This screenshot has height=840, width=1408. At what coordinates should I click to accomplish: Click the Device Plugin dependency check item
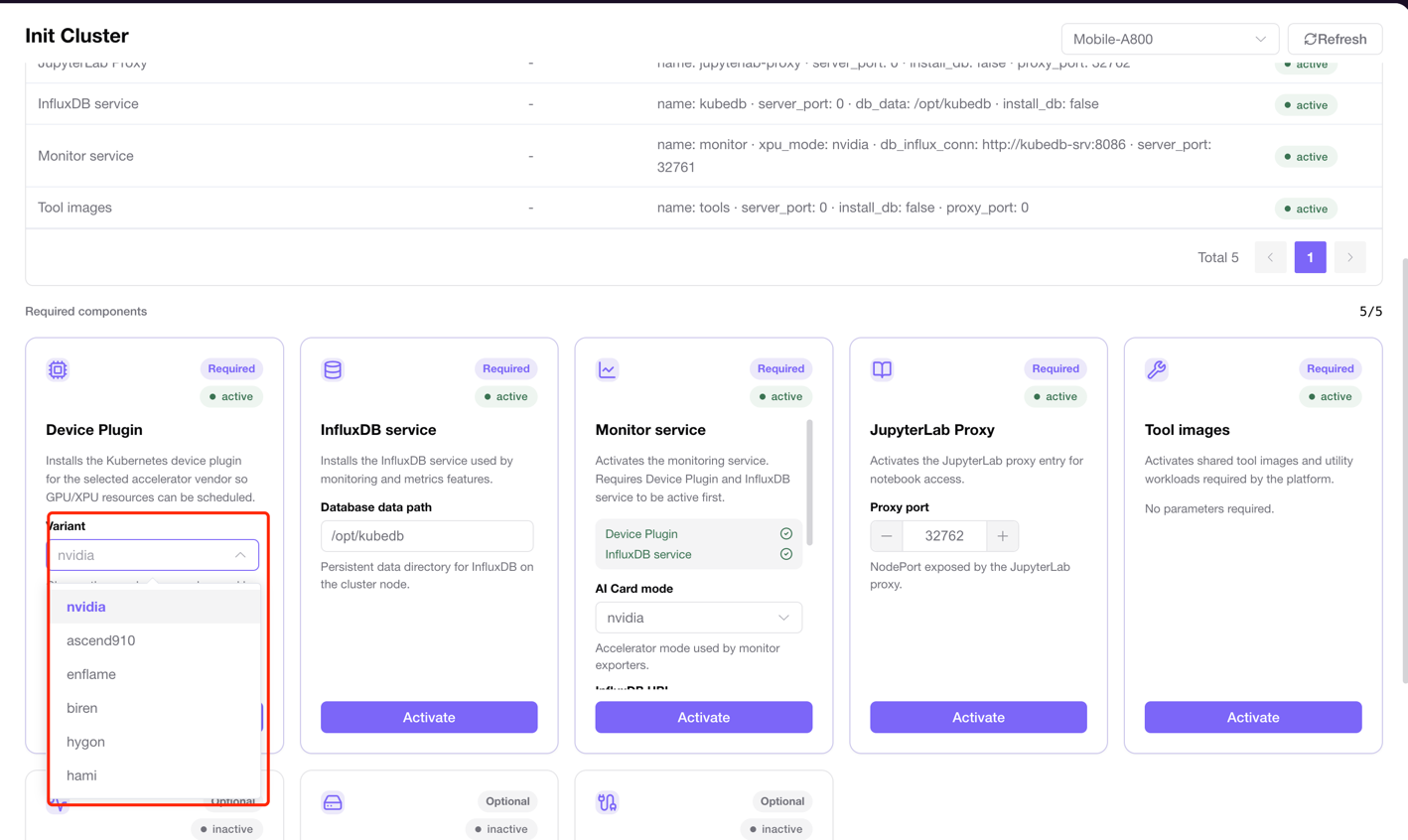click(698, 534)
